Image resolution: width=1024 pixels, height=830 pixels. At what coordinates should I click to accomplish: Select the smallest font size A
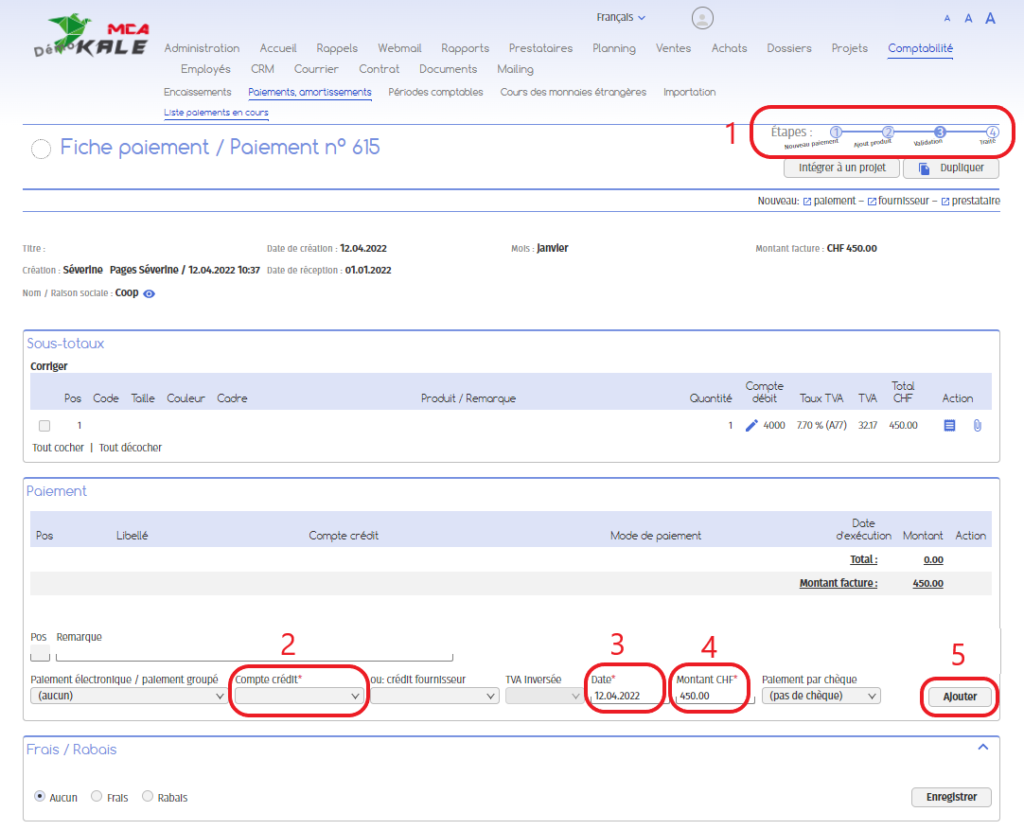(947, 19)
